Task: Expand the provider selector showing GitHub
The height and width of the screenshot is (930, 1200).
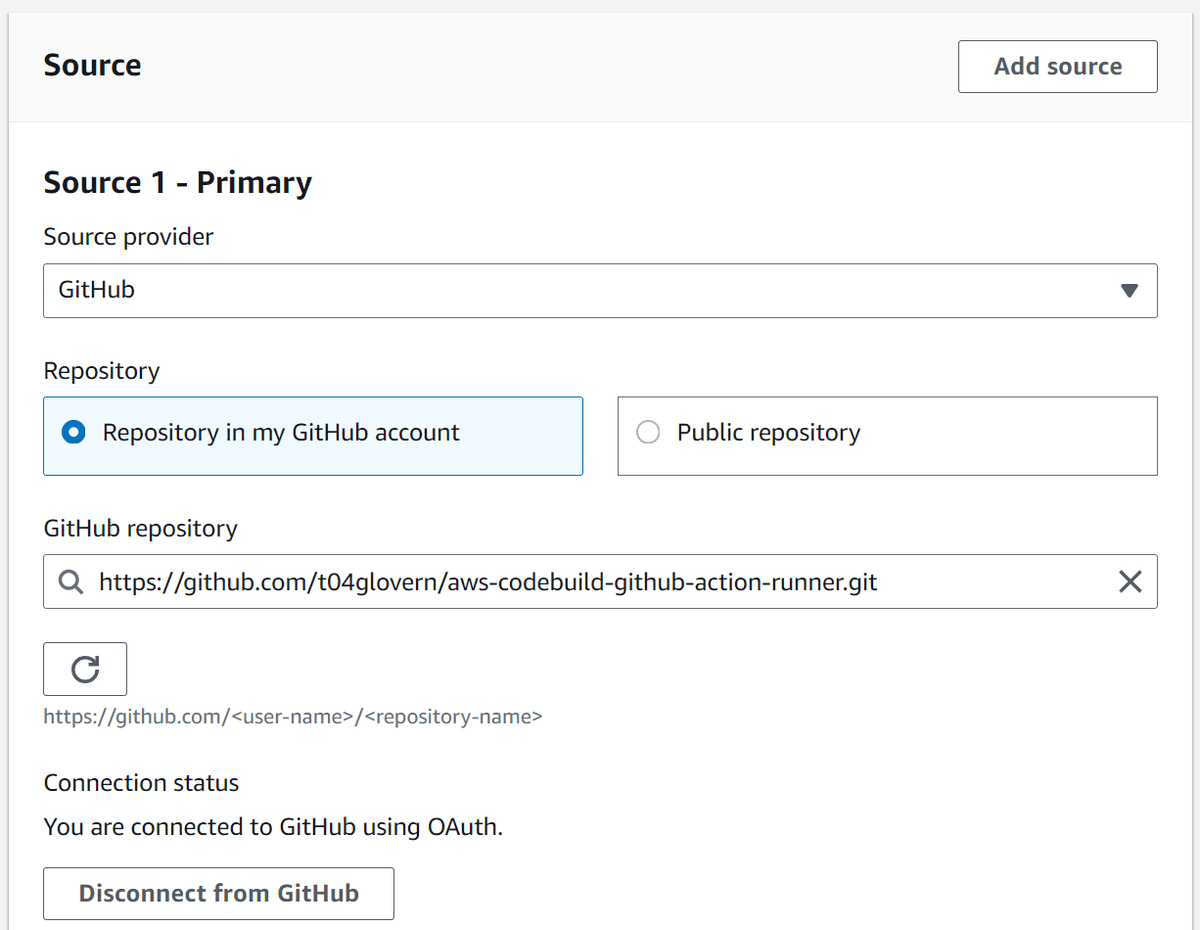Action: pyautogui.click(x=600, y=290)
